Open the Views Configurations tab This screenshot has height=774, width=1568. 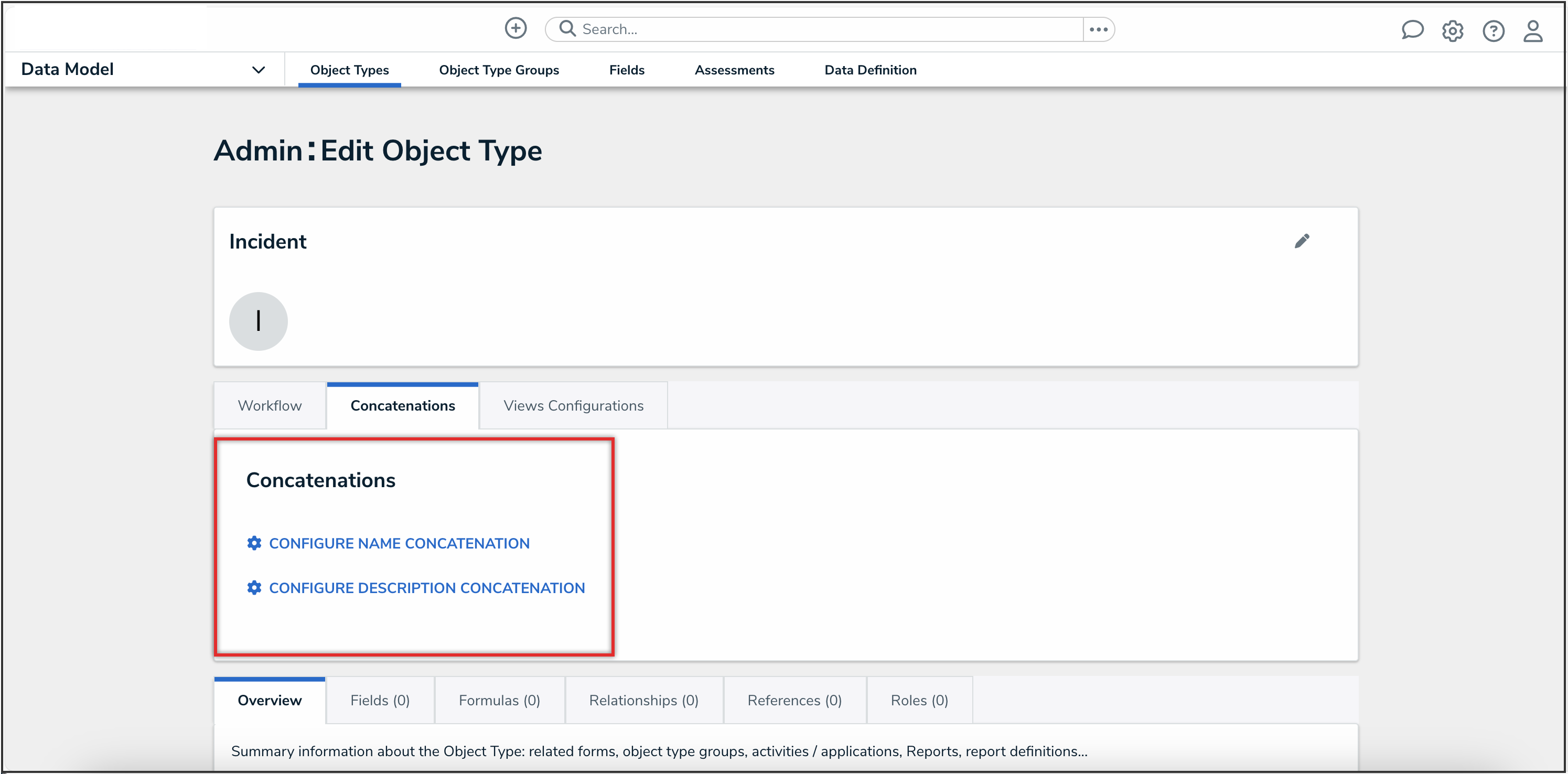pyautogui.click(x=573, y=405)
